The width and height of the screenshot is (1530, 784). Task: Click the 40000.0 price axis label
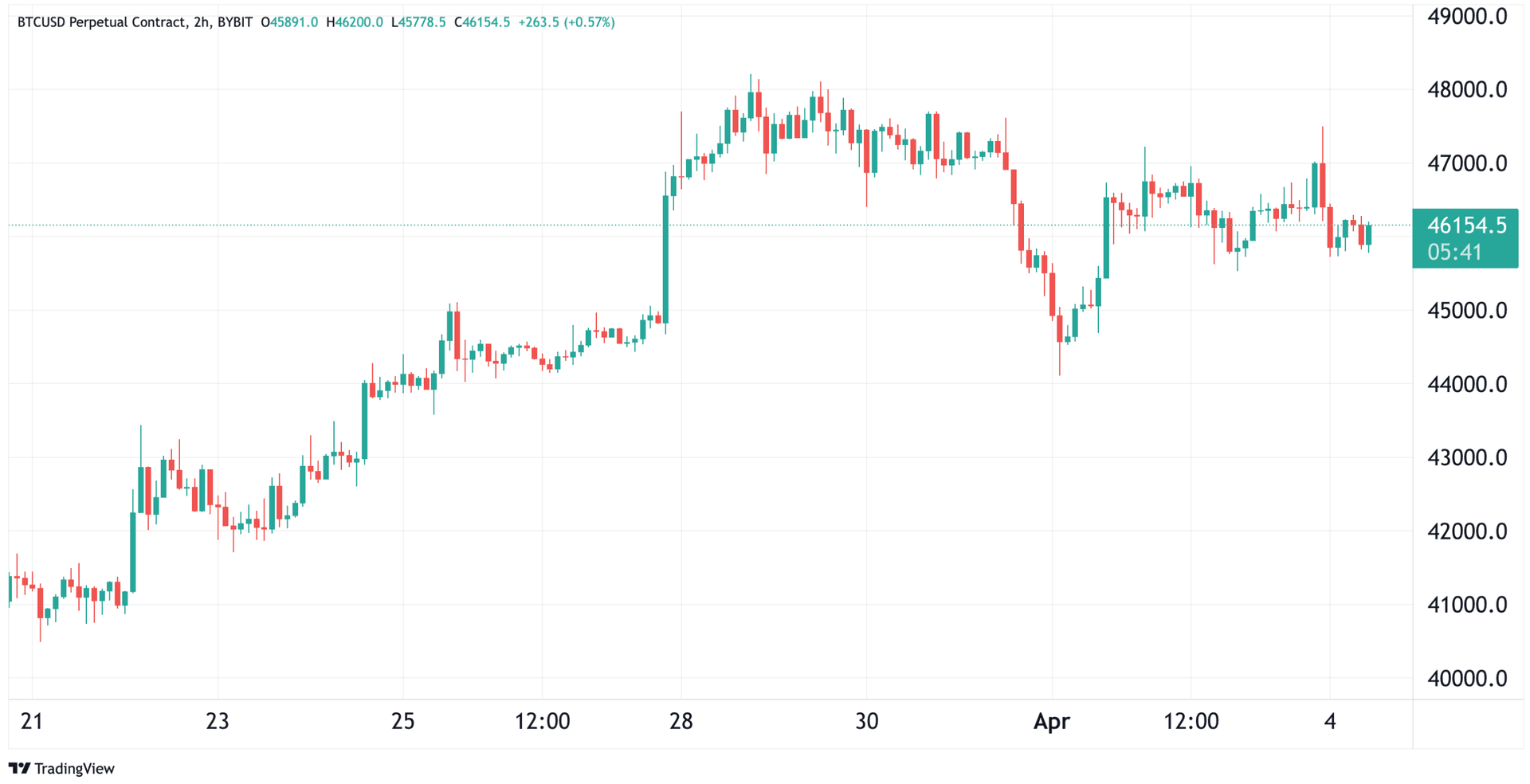point(1467,678)
